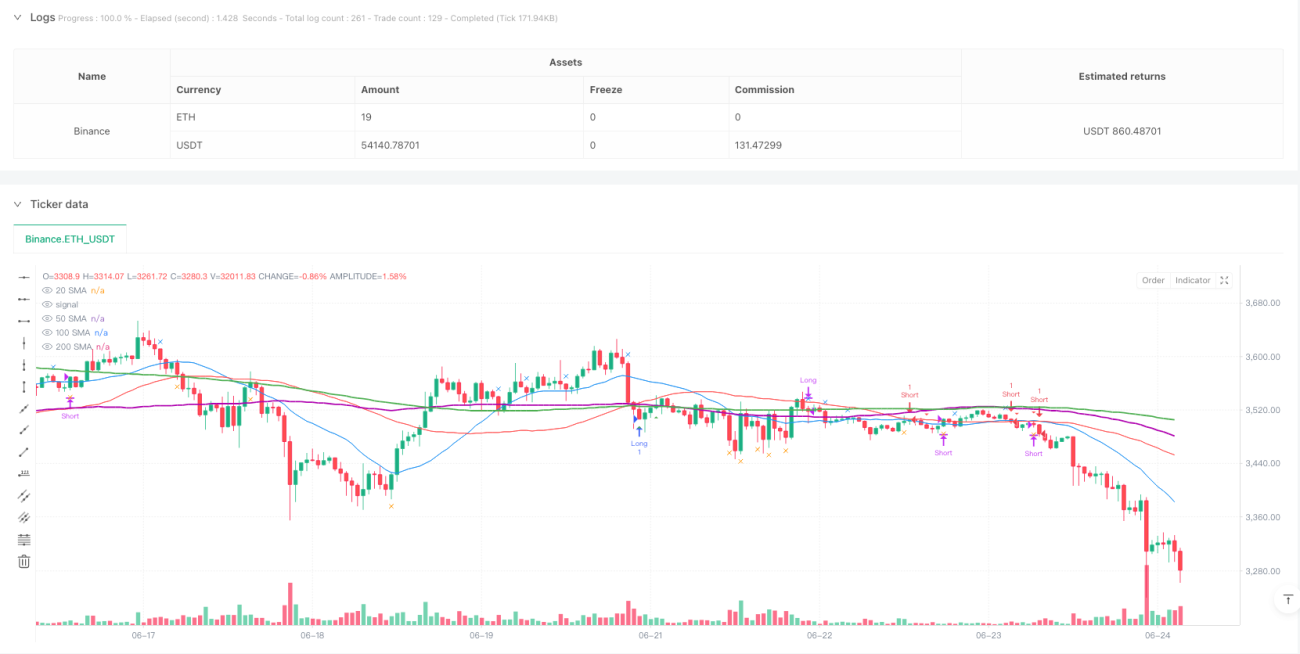Image resolution: width=1300 pixels, height=654 pixels.
Task: Pick the parallel lines drawing tool
Action: [x=24, y=496]
